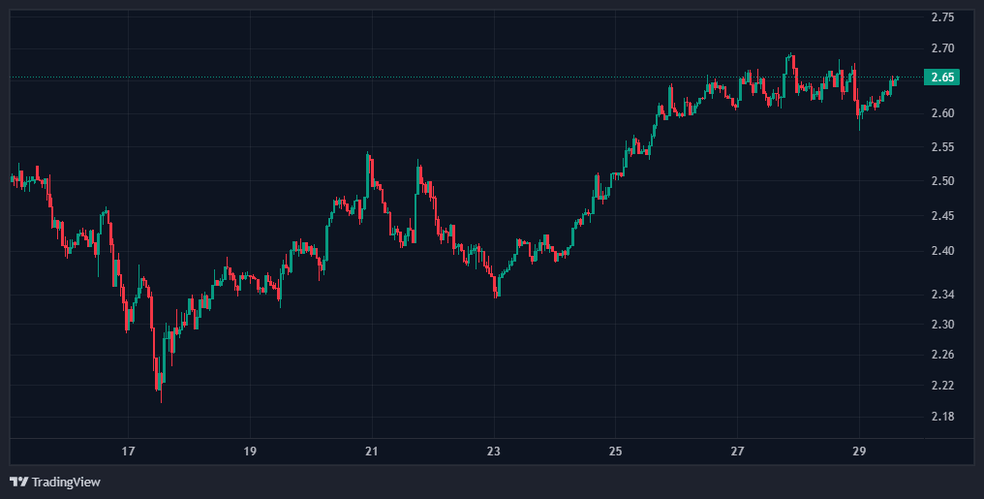
Task: Click the 2.18 price axis label
Action: click(942, 417)
